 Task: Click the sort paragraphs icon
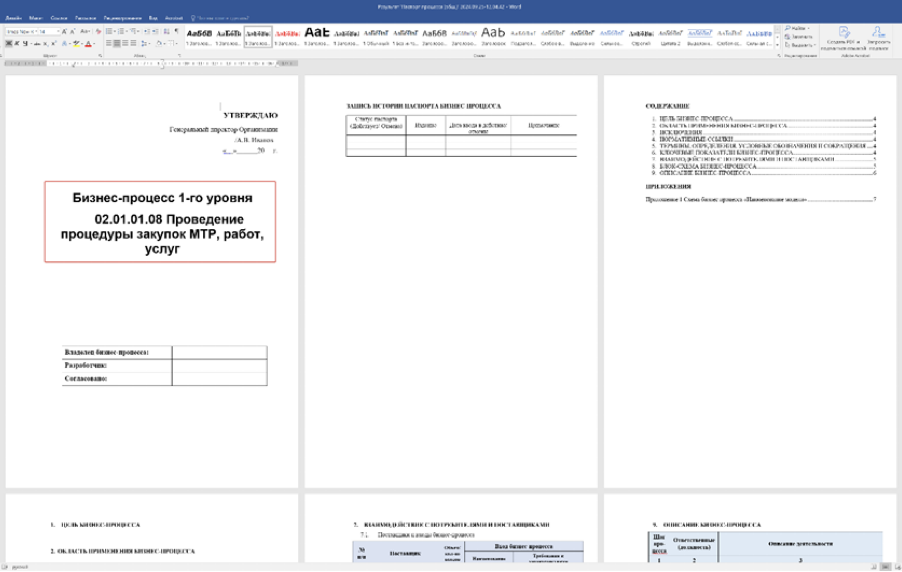165,32
